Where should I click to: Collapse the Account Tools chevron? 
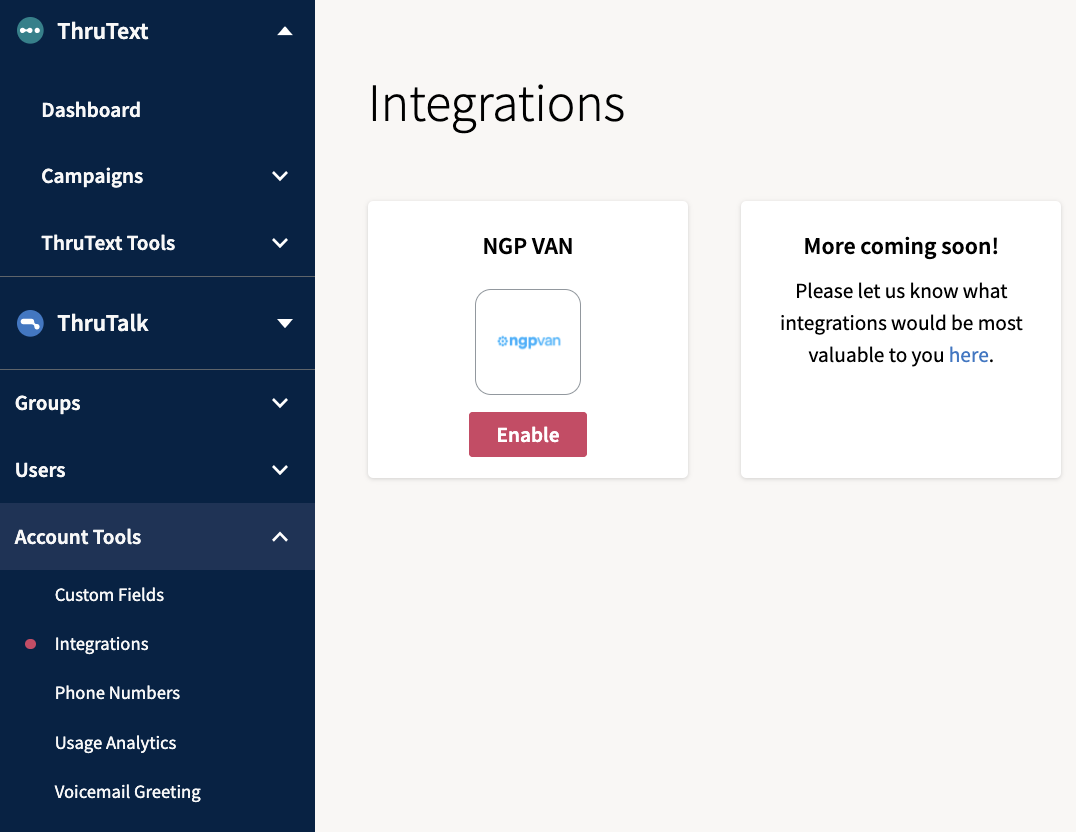280,537
